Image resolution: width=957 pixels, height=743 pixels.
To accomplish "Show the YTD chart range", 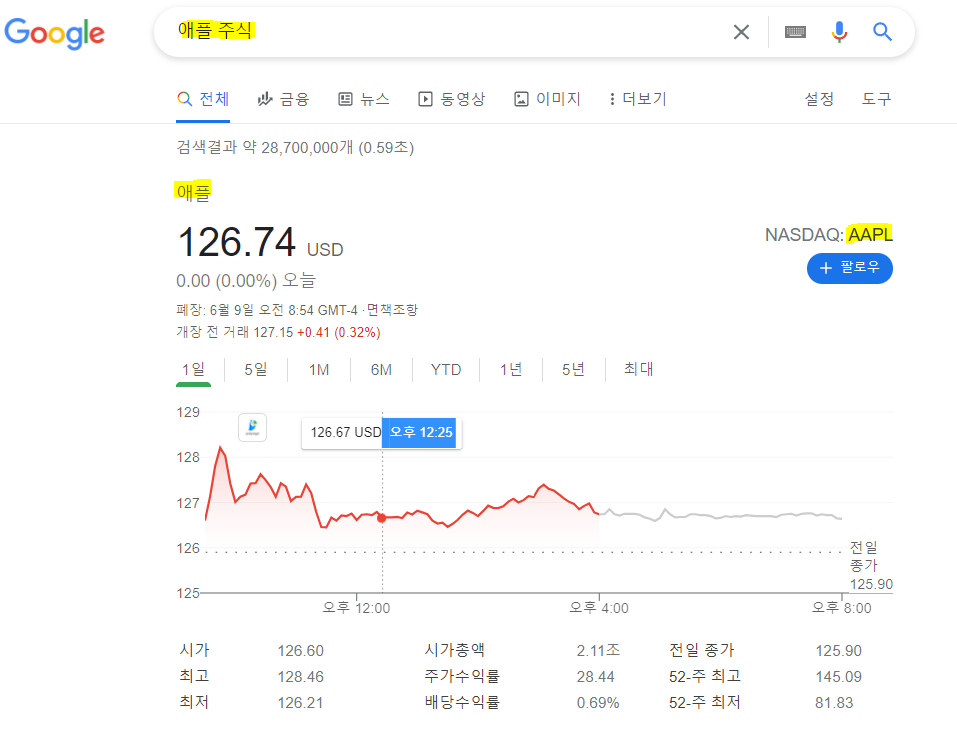I will pyautogui.click(x=446, y=370).
